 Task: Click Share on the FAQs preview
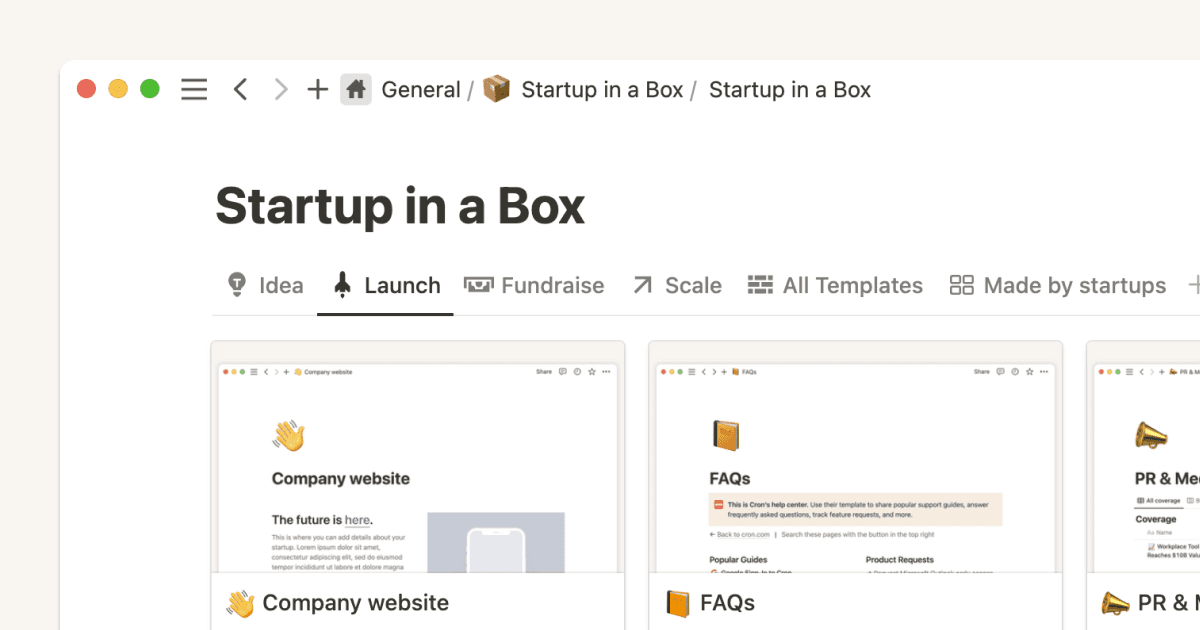[982, 371]
